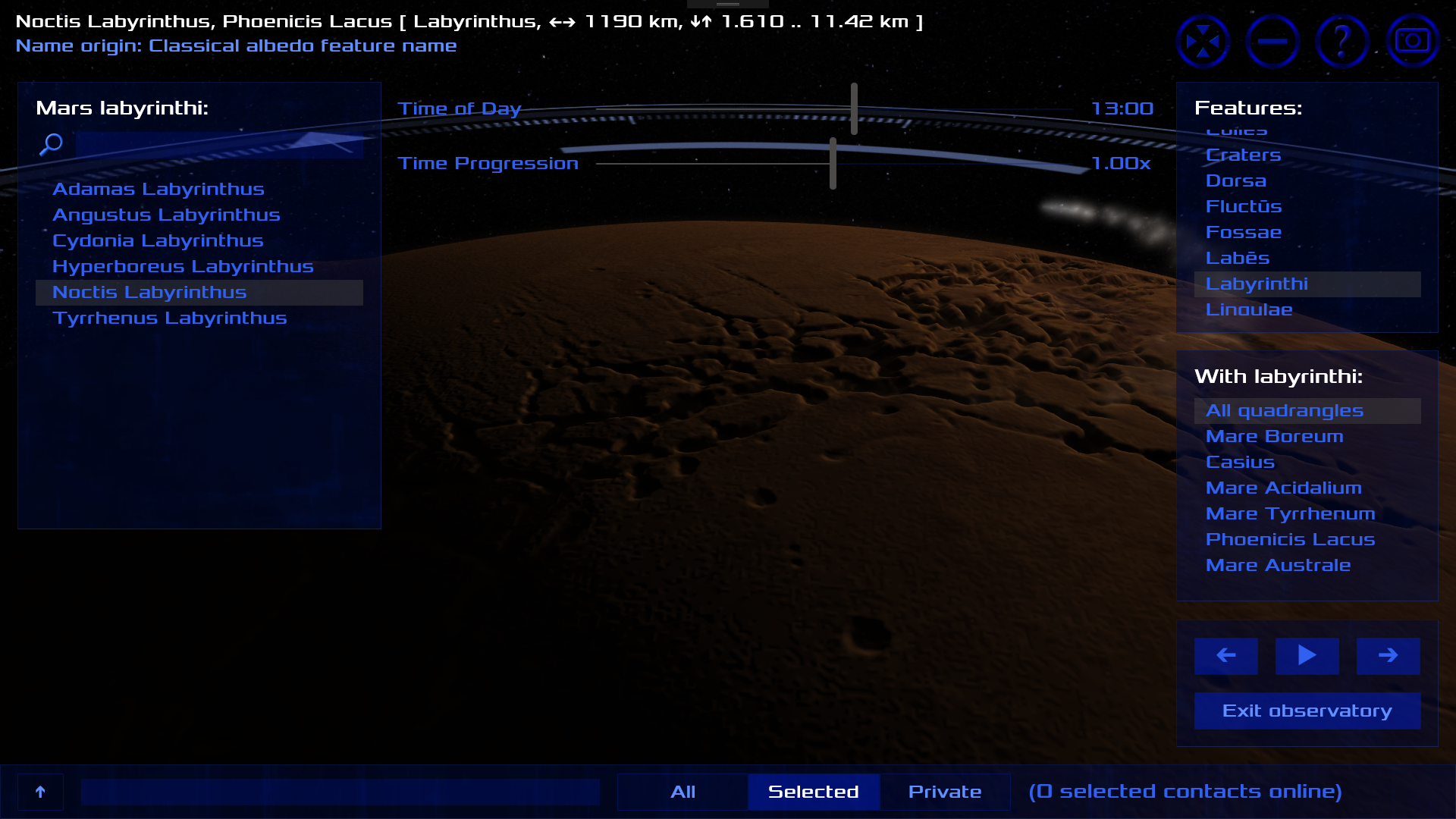Adjust the Time of Day slider handle
The image size is (1456, 819).
[x=854, y=109]
